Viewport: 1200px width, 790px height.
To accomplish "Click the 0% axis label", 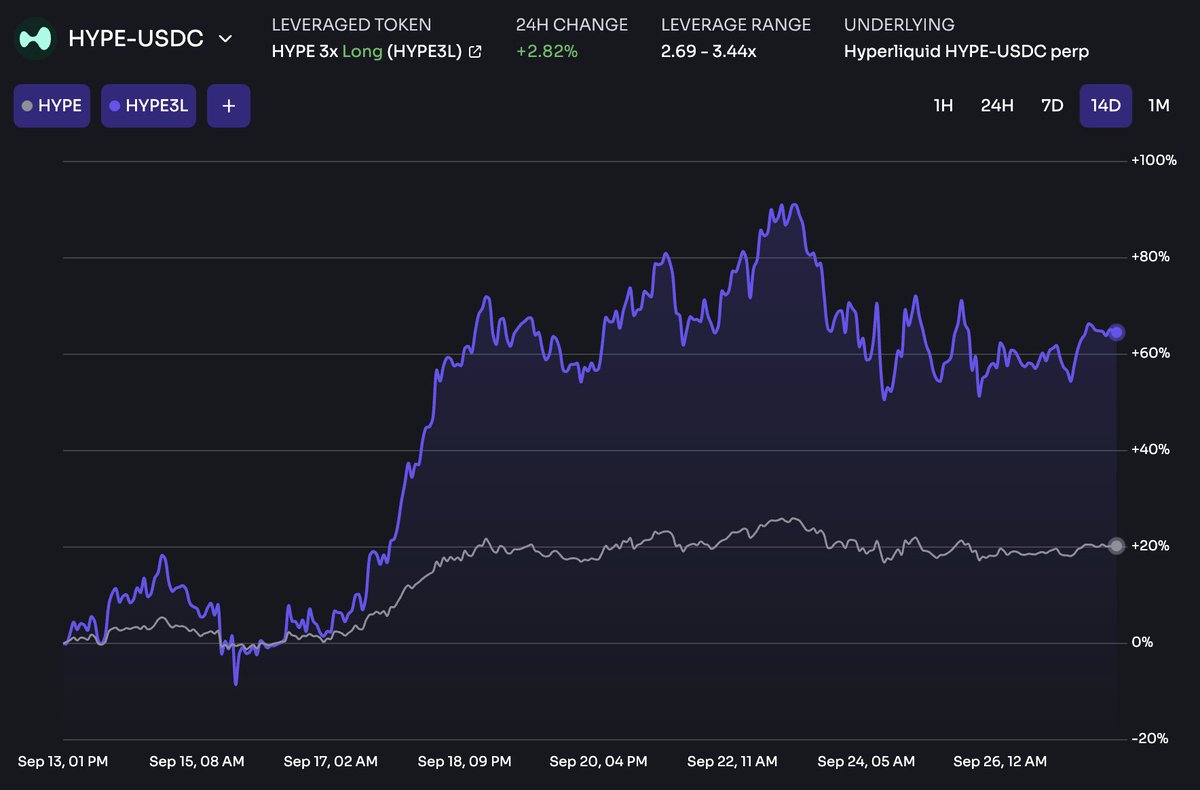I will (x=1142, y=642).
